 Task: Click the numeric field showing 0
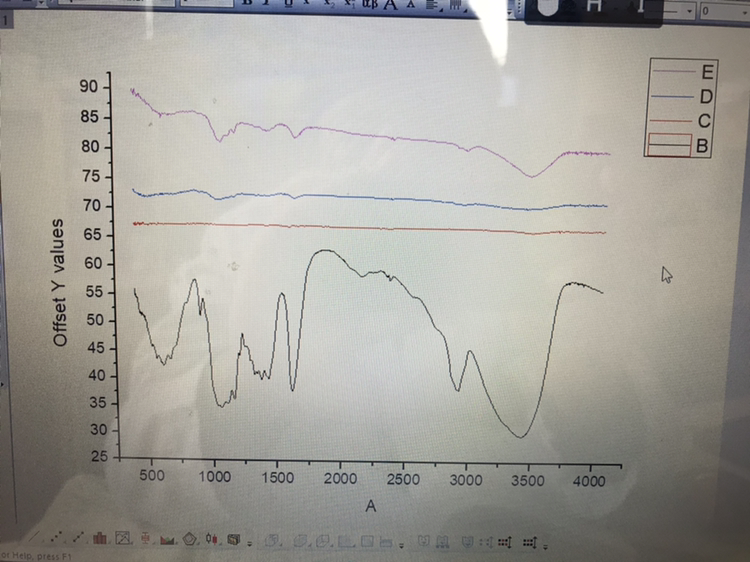click(725, 11)
